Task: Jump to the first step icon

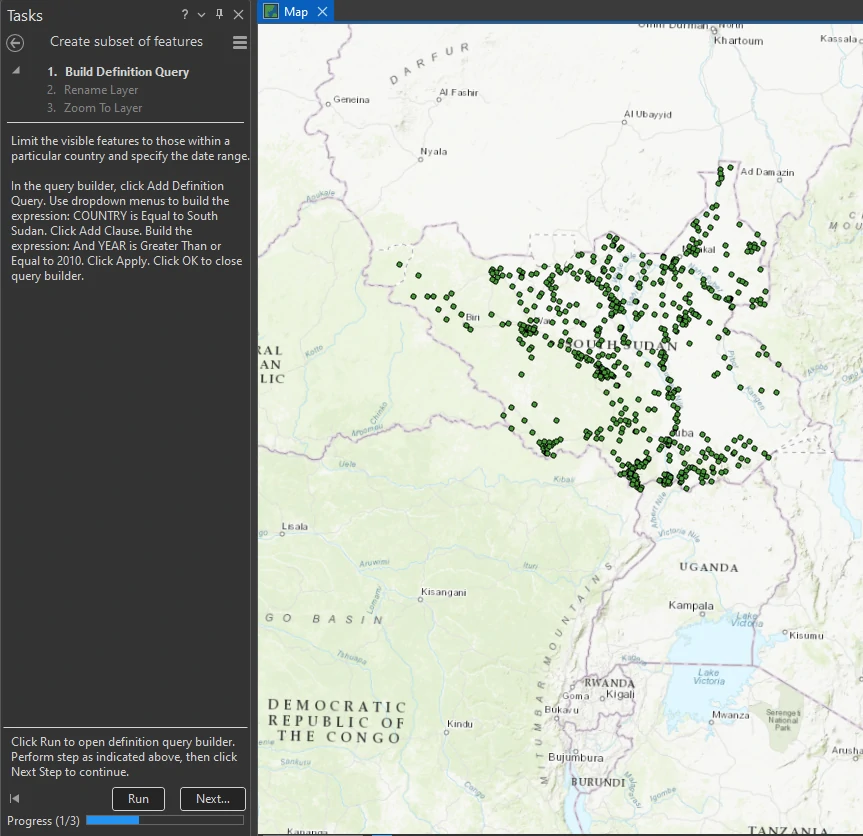Action: 15,799
